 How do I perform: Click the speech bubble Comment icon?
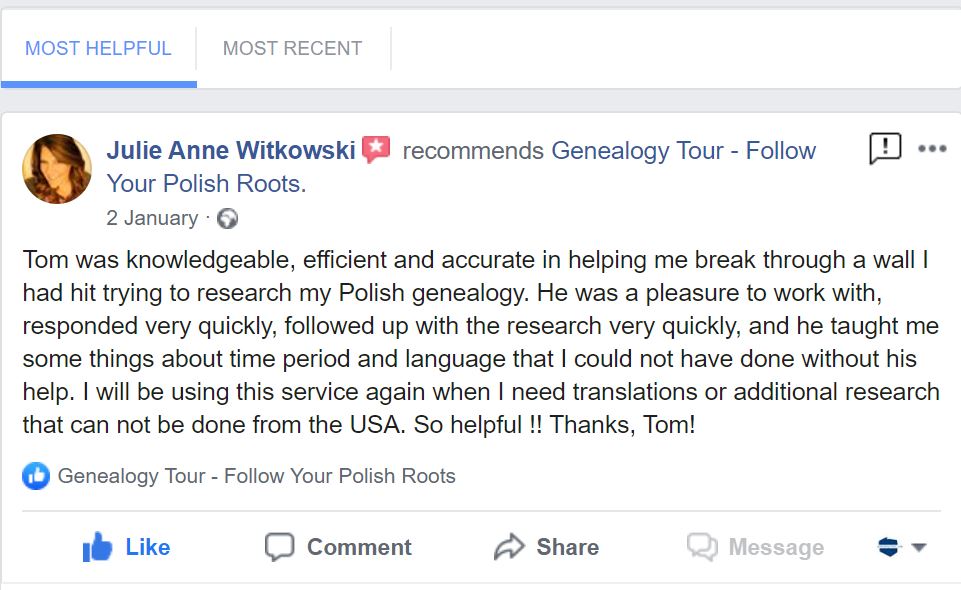pos(281,547)
